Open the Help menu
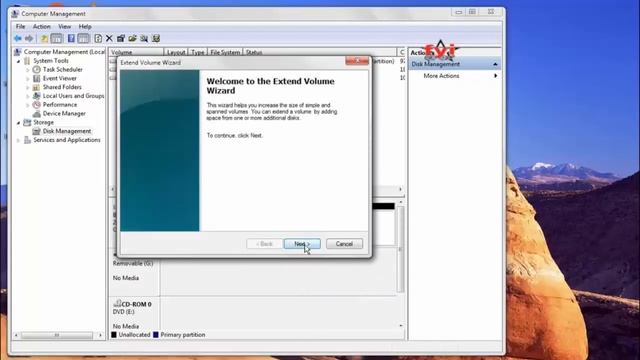The width and height of the screenshot is (640, 360). [x=85, y=27]
